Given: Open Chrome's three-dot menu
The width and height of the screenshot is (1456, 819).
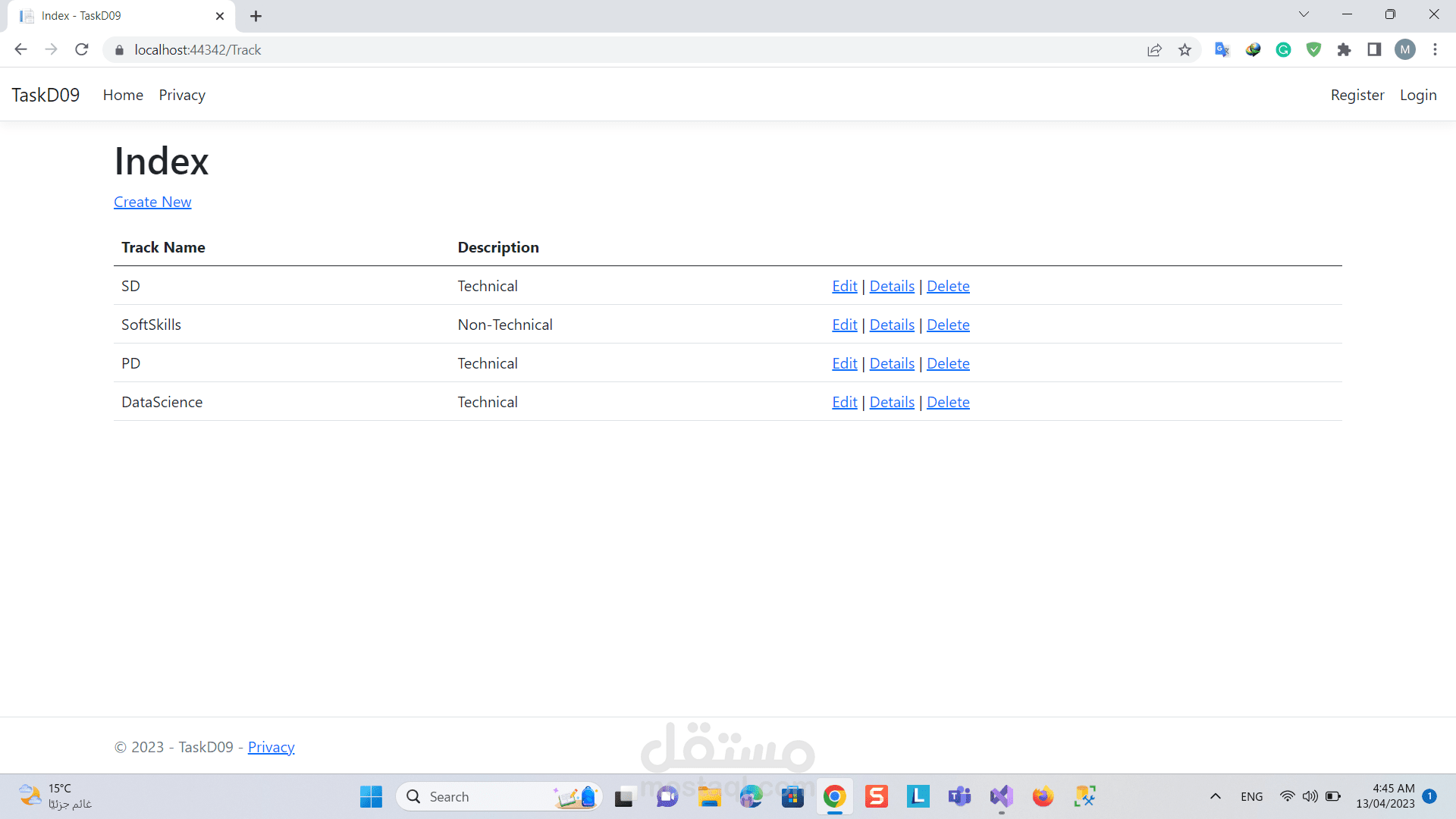Looking at the screenshot, I should tap(1435, 50).
